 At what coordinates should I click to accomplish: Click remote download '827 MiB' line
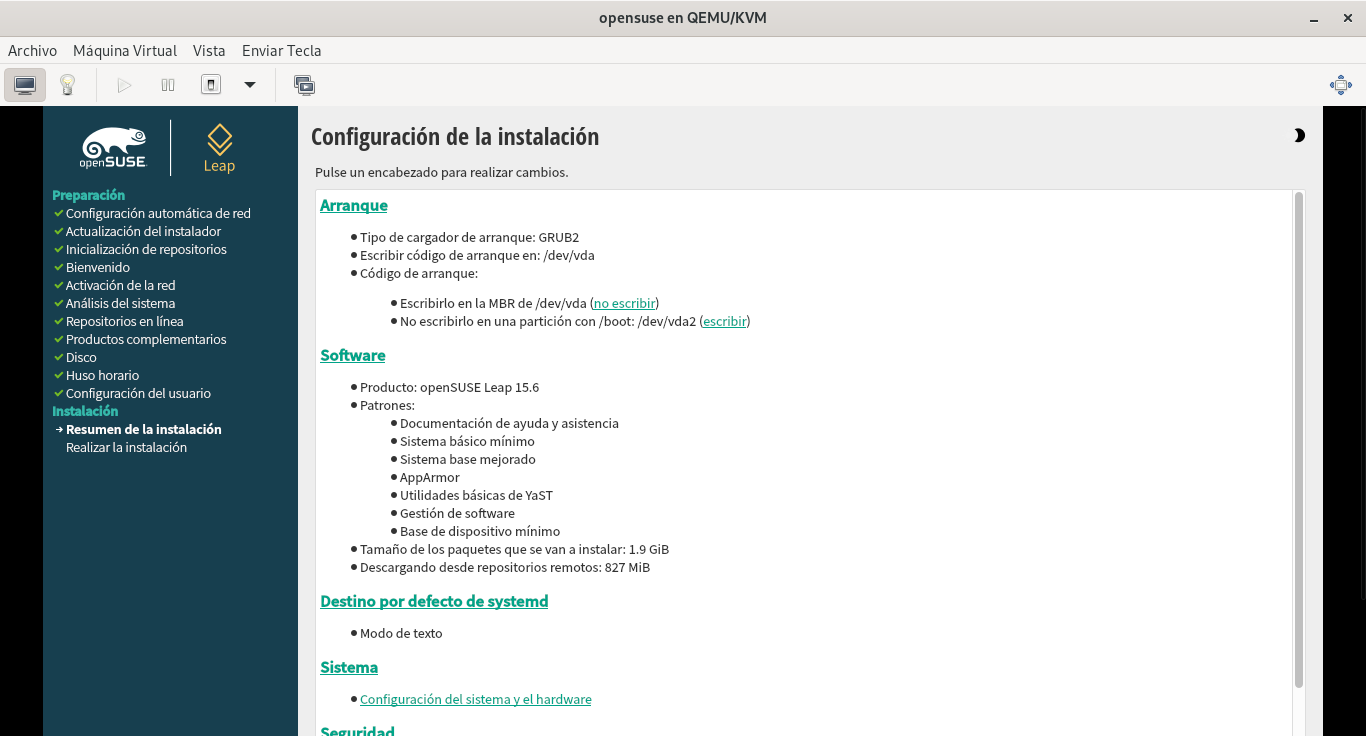click(505, 567)
